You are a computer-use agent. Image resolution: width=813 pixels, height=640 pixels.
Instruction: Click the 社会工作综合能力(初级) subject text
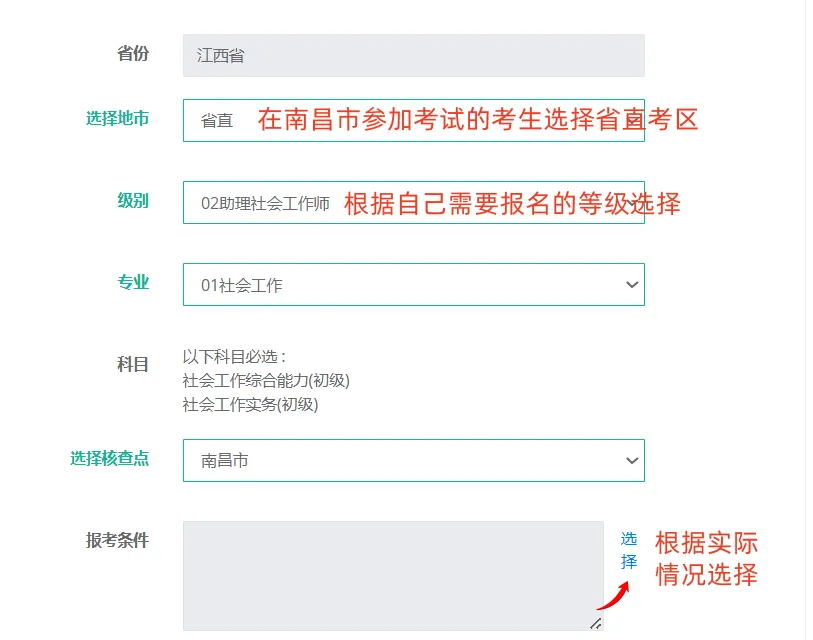tap(266, 381)
